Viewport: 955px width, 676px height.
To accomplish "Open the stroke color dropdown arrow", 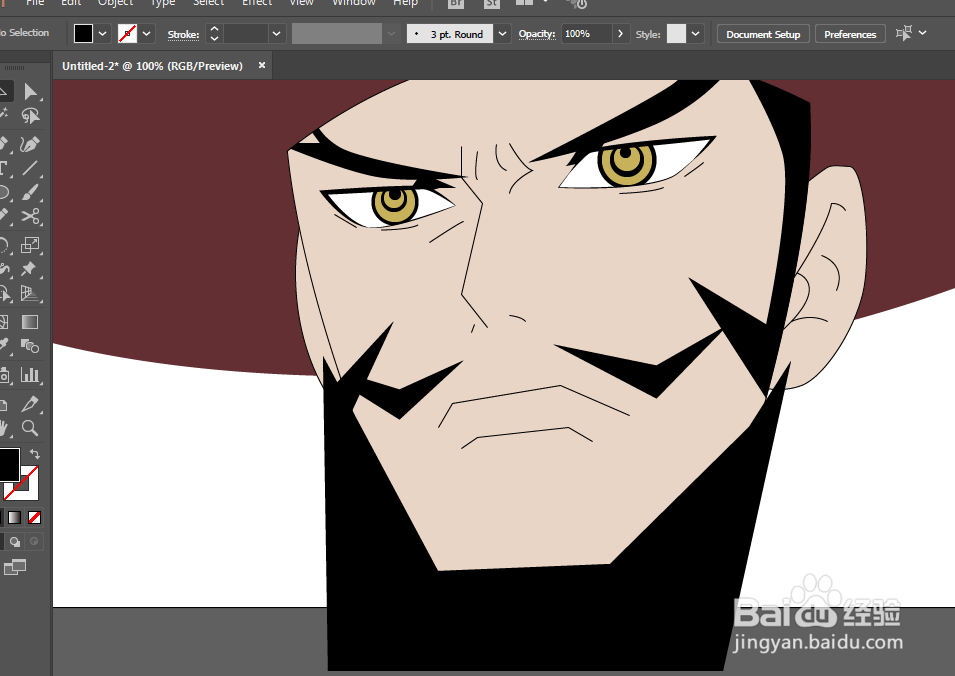I will point(146,33).
